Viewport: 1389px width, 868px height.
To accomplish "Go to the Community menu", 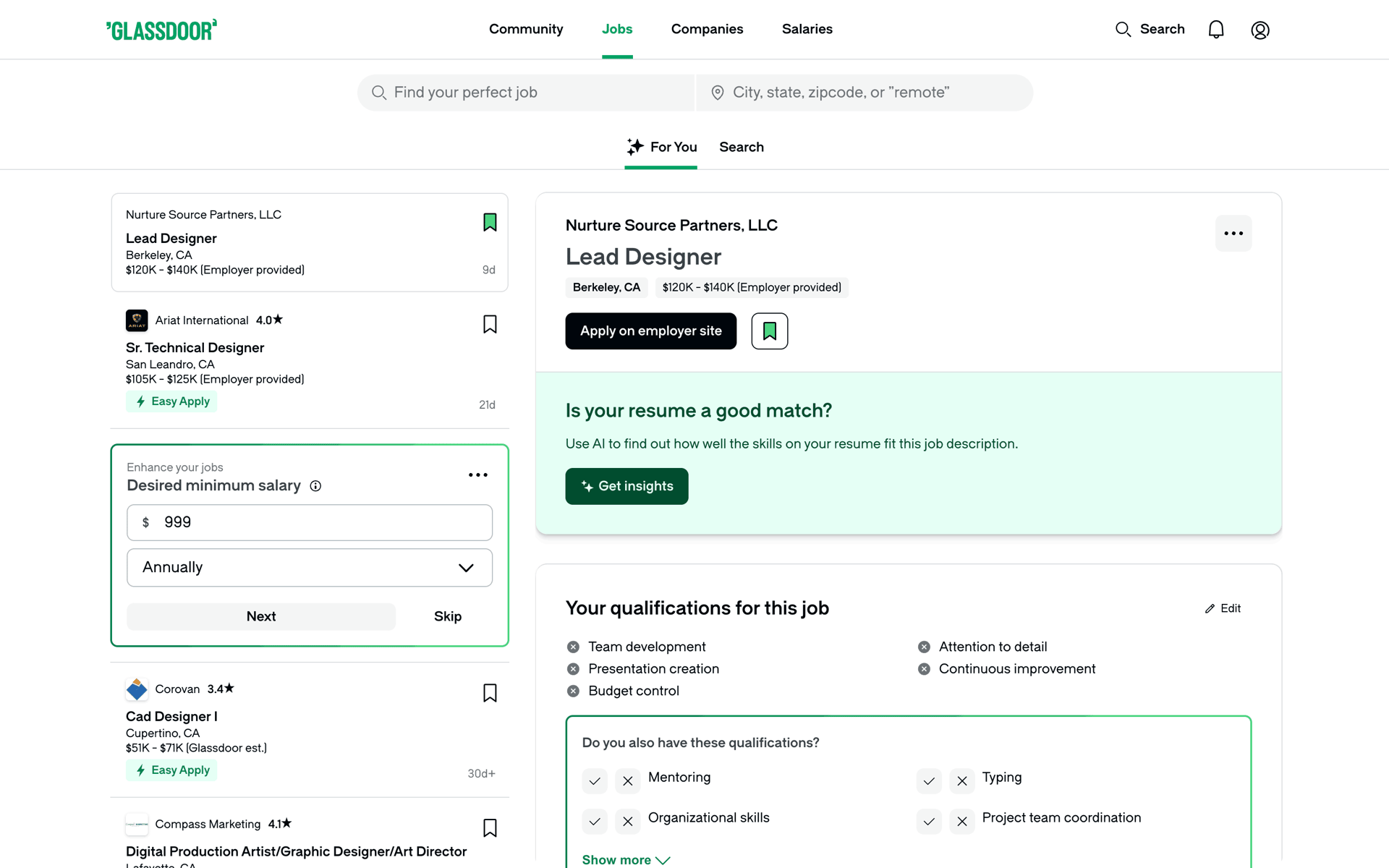I will pos(526,29).
